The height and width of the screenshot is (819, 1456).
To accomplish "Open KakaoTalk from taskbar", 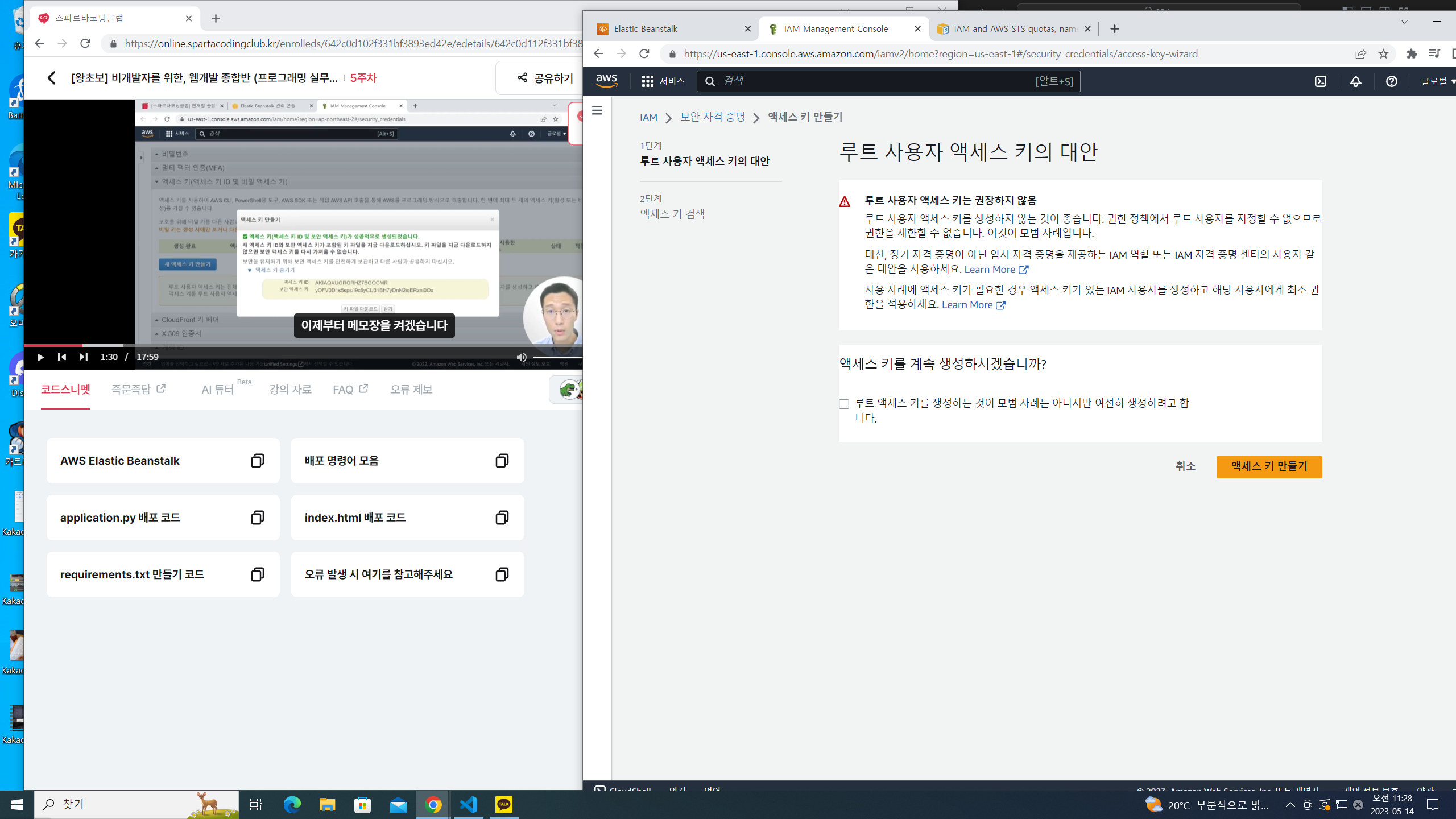I will pyautogui.click(x=504, y=805).
